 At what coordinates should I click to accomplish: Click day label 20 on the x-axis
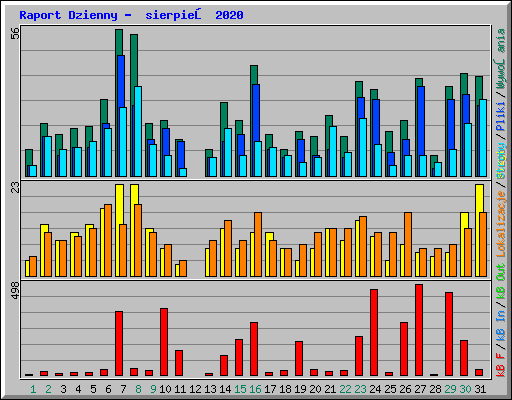tap(315, 389)
